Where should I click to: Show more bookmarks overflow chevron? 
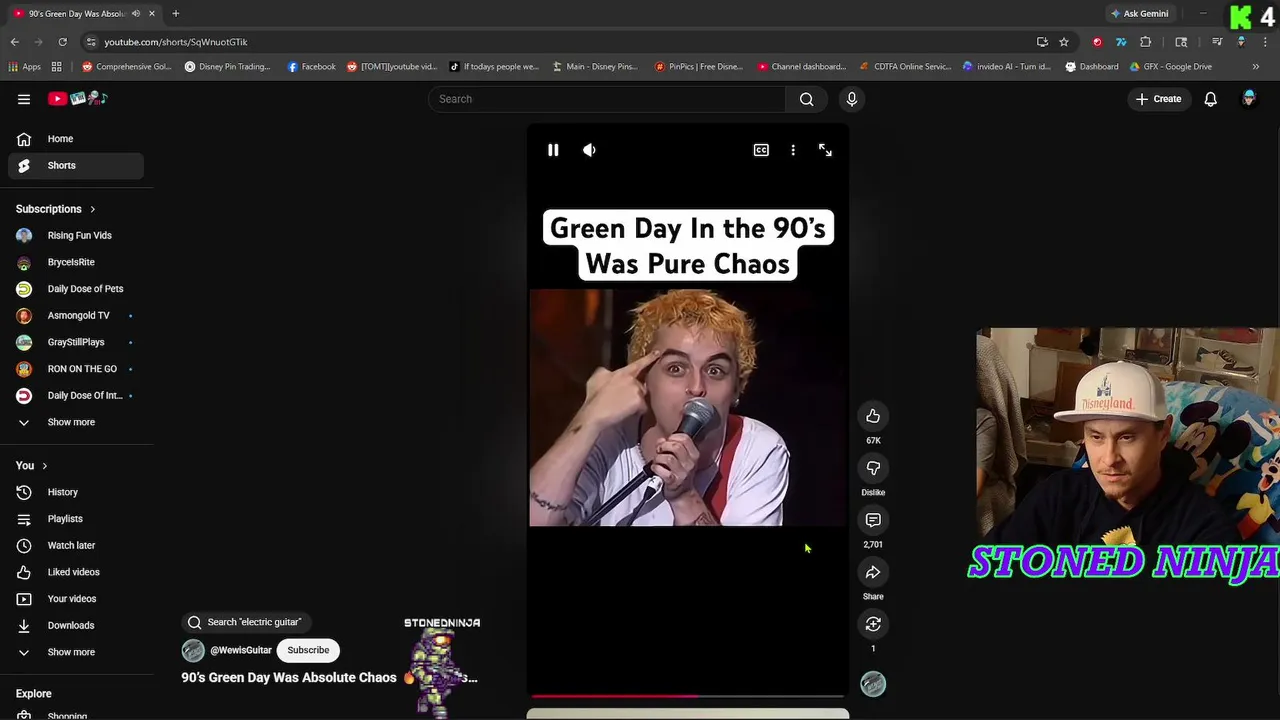tap(1256, 67)
